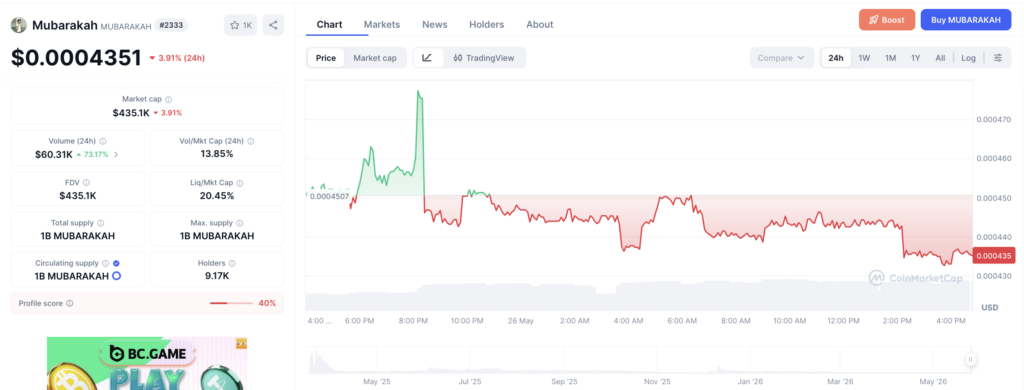Switch chart to Market cap view
This screenshot has width=1024, height=390.
point(375,57)
